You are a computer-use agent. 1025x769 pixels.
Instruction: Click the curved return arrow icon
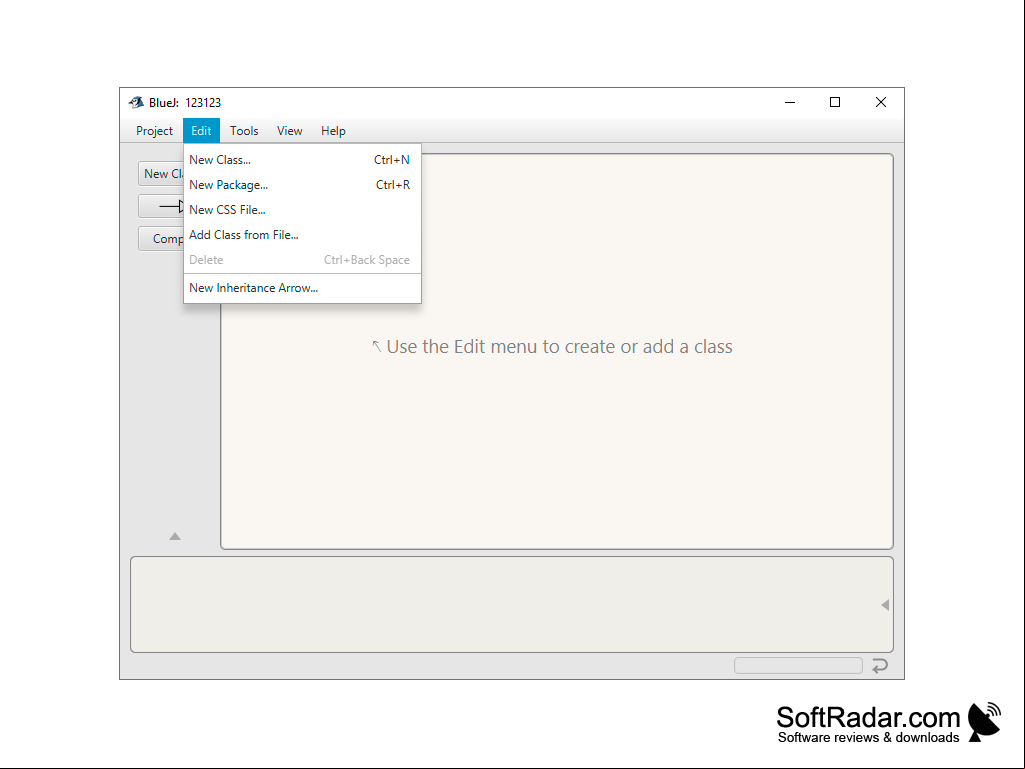[x=880, y=665]
